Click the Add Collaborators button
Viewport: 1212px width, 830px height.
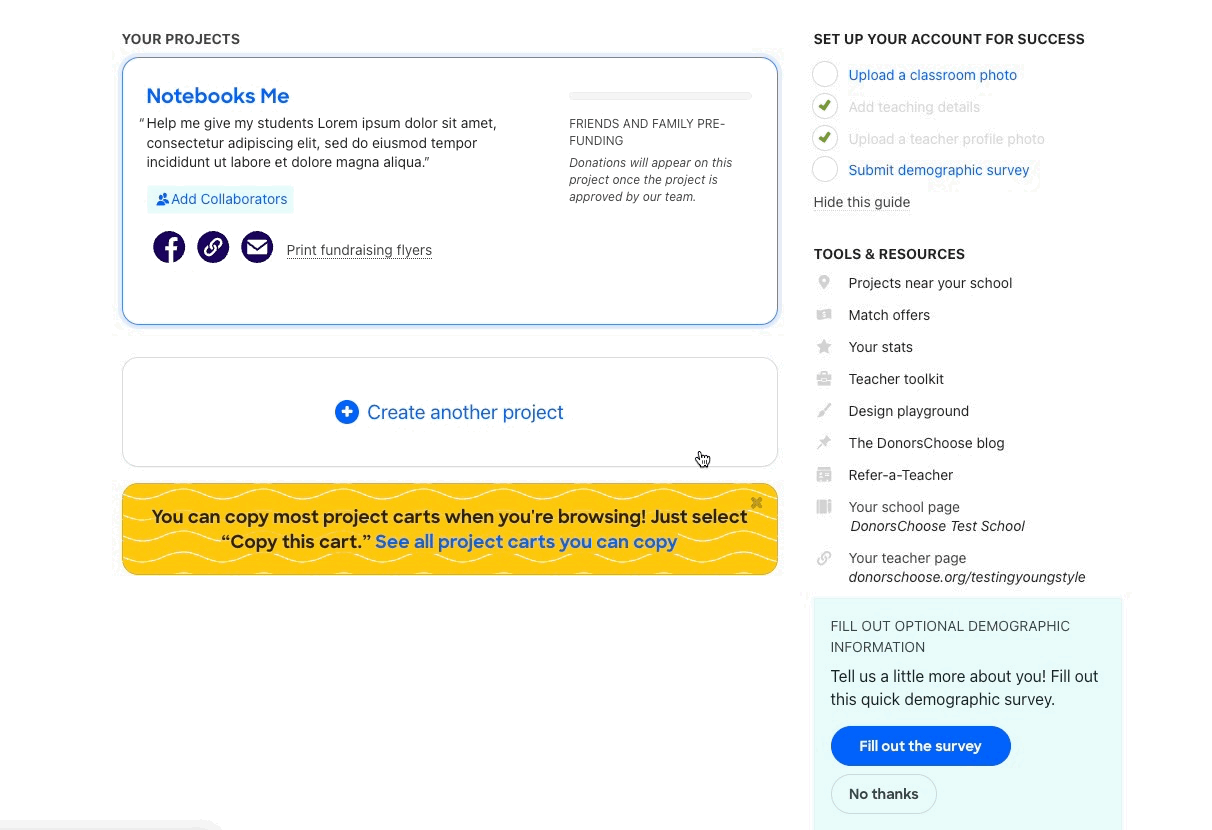pyautogui.click(x=221, y=199)
